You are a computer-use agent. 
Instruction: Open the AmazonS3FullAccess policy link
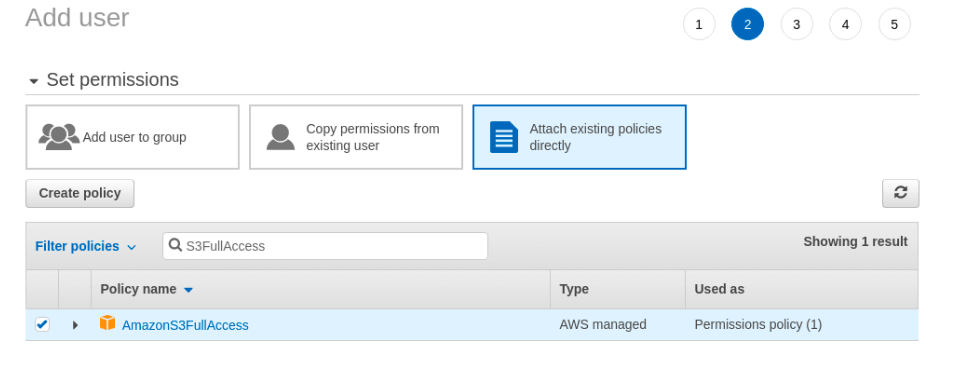tap(185, 325)
